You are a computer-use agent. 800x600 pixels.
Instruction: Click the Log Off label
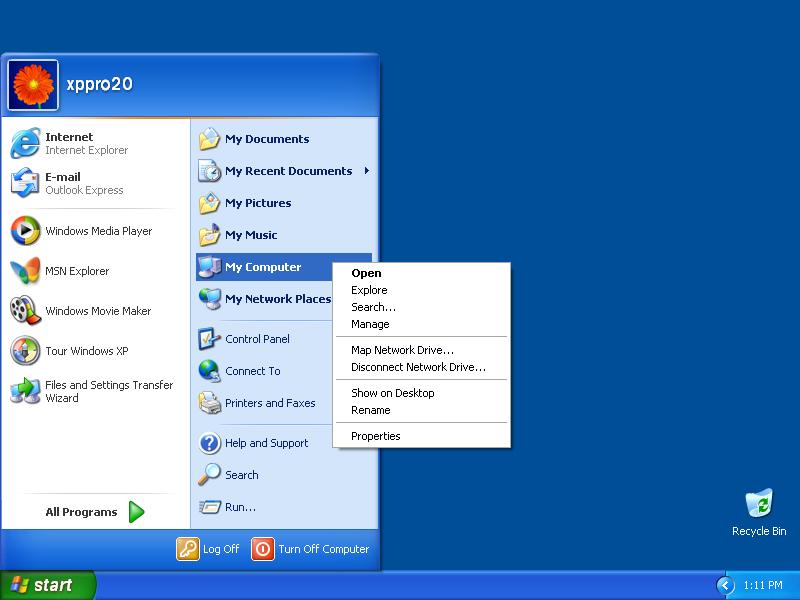tap(221, 549)
